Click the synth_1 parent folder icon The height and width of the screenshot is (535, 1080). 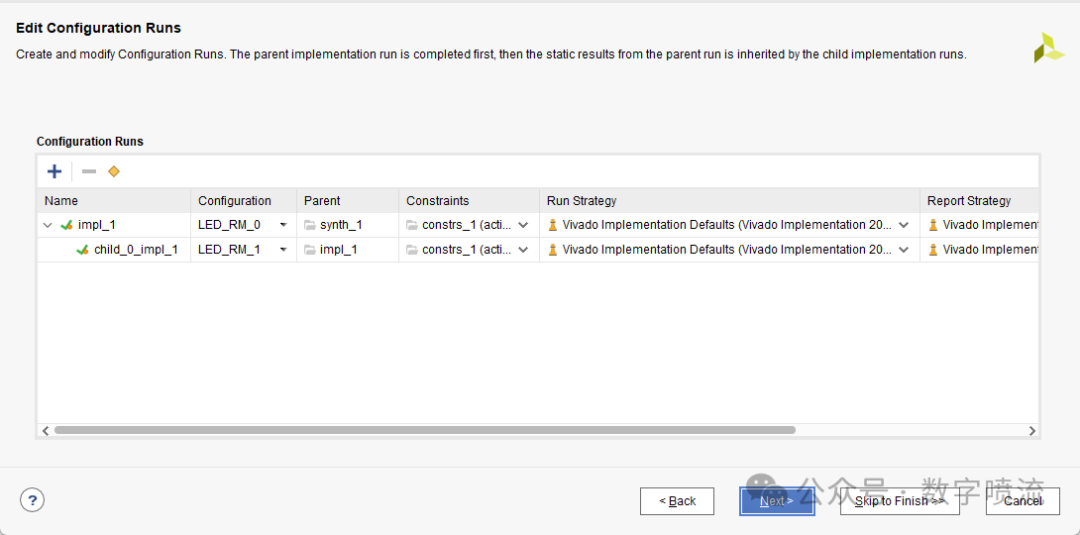310,225
